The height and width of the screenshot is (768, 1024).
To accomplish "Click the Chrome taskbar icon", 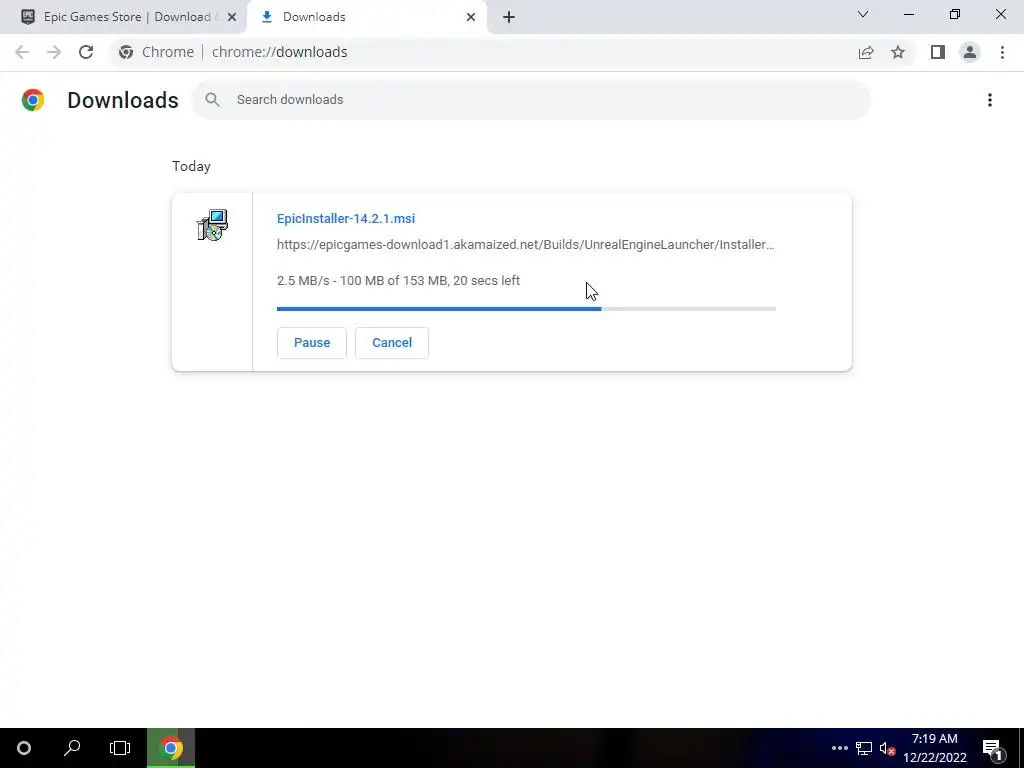I will click(x=171, y=748).
